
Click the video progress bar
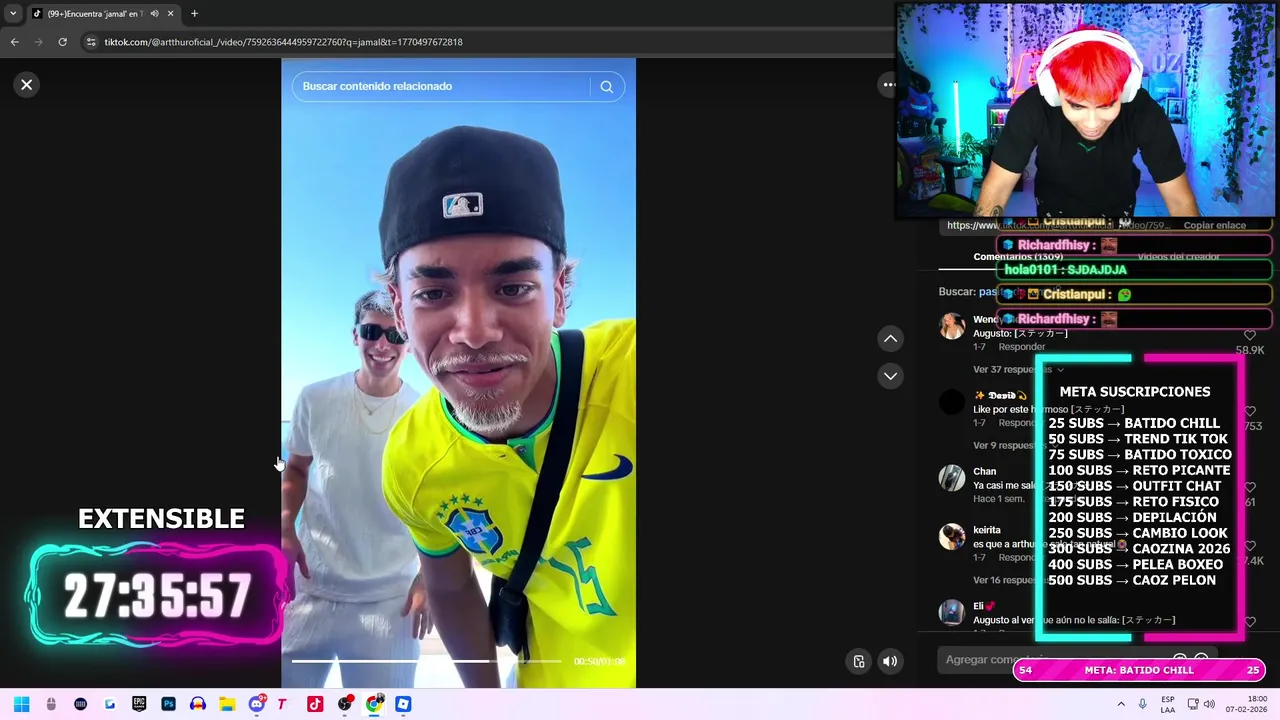[x=427, y=661]
